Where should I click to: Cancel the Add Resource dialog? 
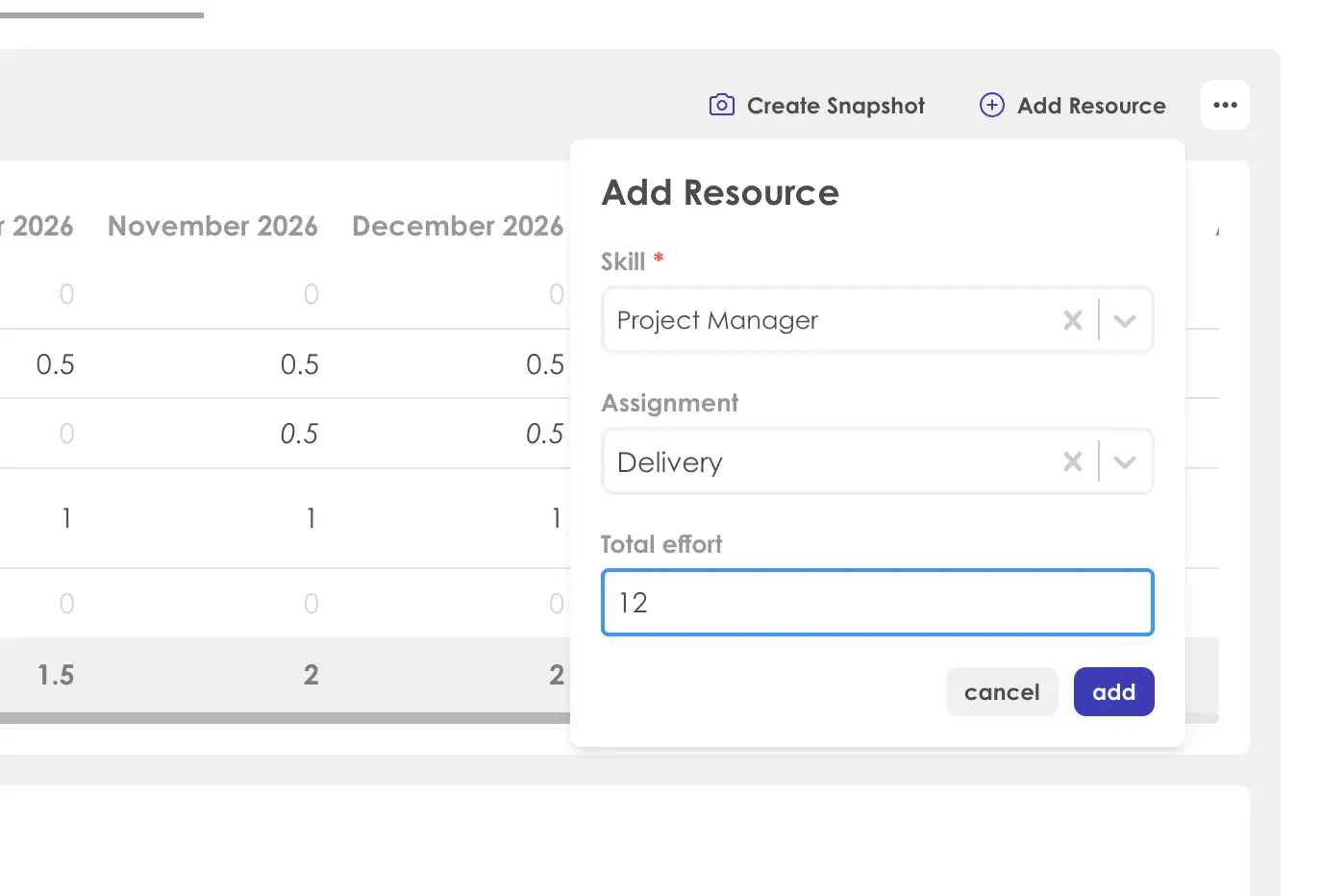1002,692
